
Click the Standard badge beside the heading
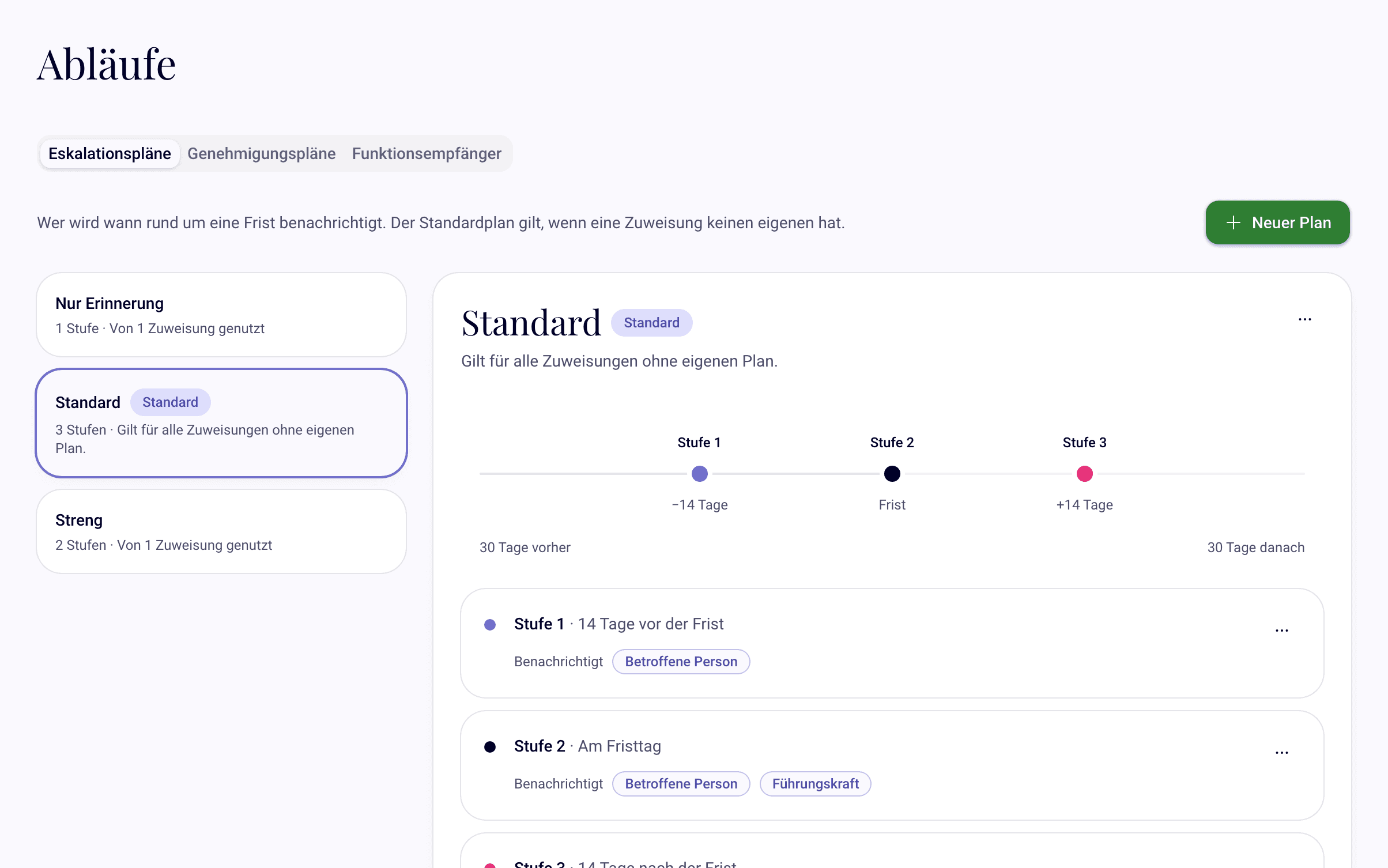[652, 323]
